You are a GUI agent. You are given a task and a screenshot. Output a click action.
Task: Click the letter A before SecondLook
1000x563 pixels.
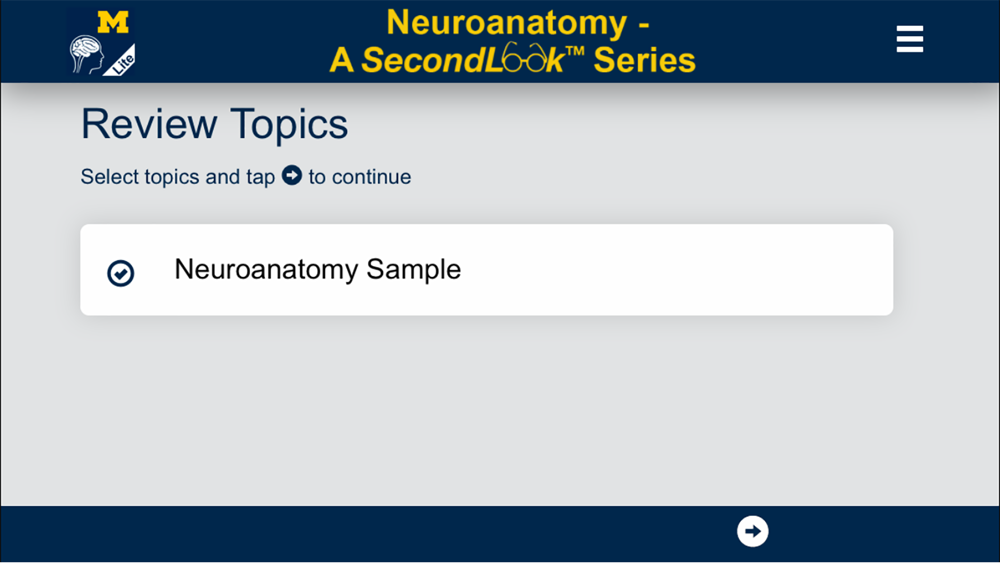[x=341, y=60]
